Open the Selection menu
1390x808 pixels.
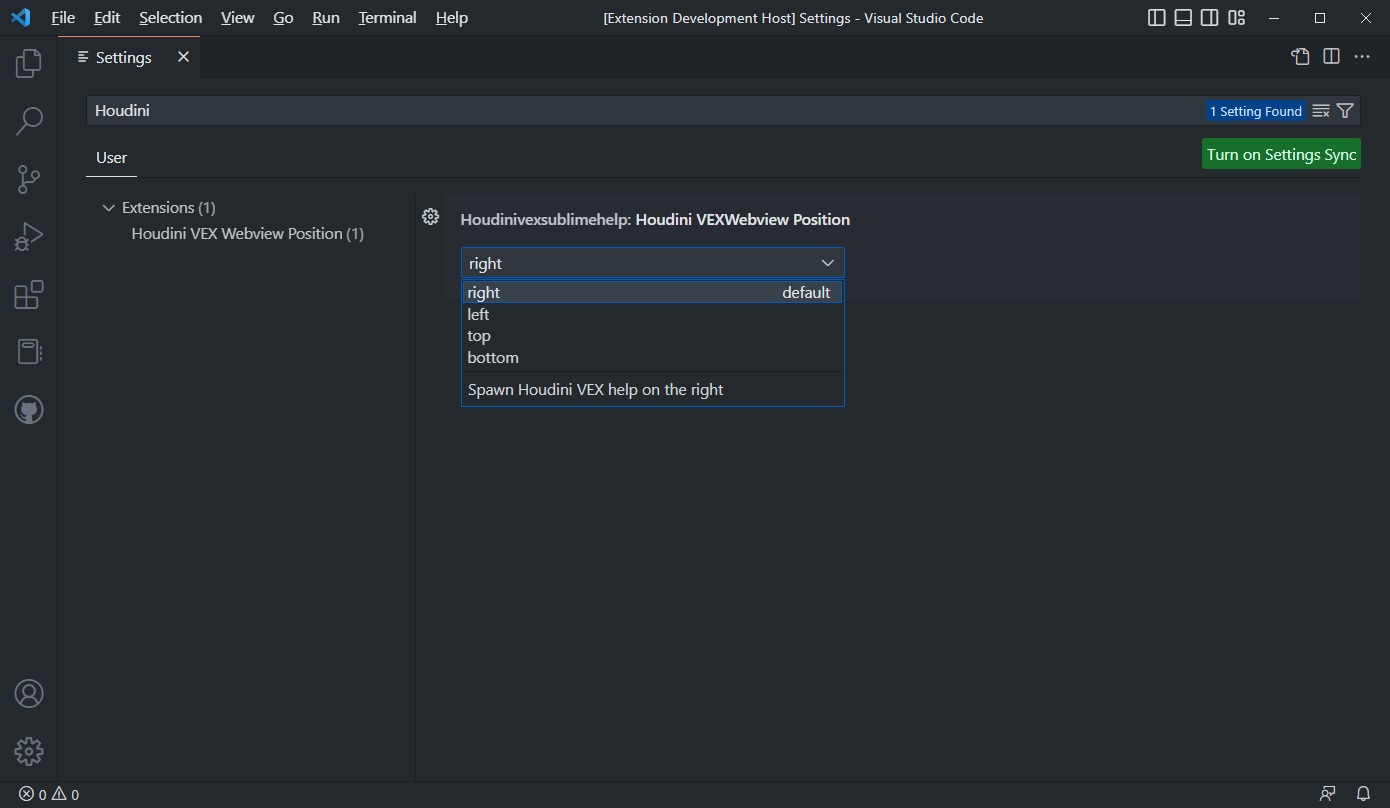pyautogui.click(x=170, y=18)
